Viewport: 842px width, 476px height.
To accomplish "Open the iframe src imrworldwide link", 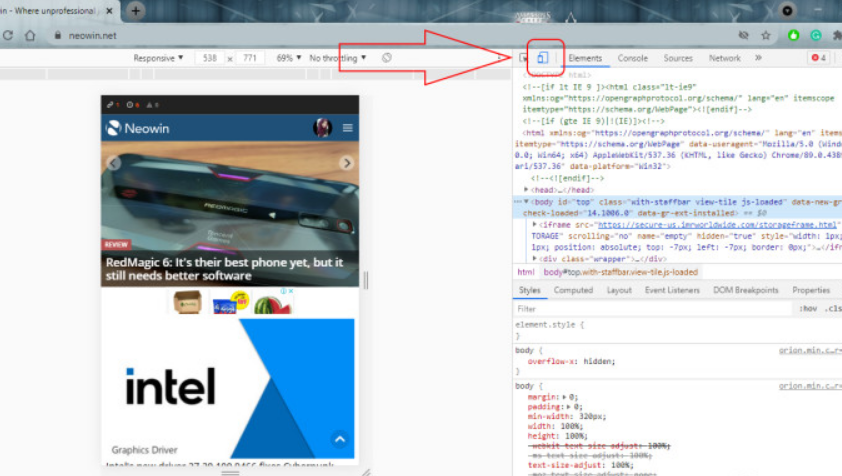I will [x=717, y=225].
